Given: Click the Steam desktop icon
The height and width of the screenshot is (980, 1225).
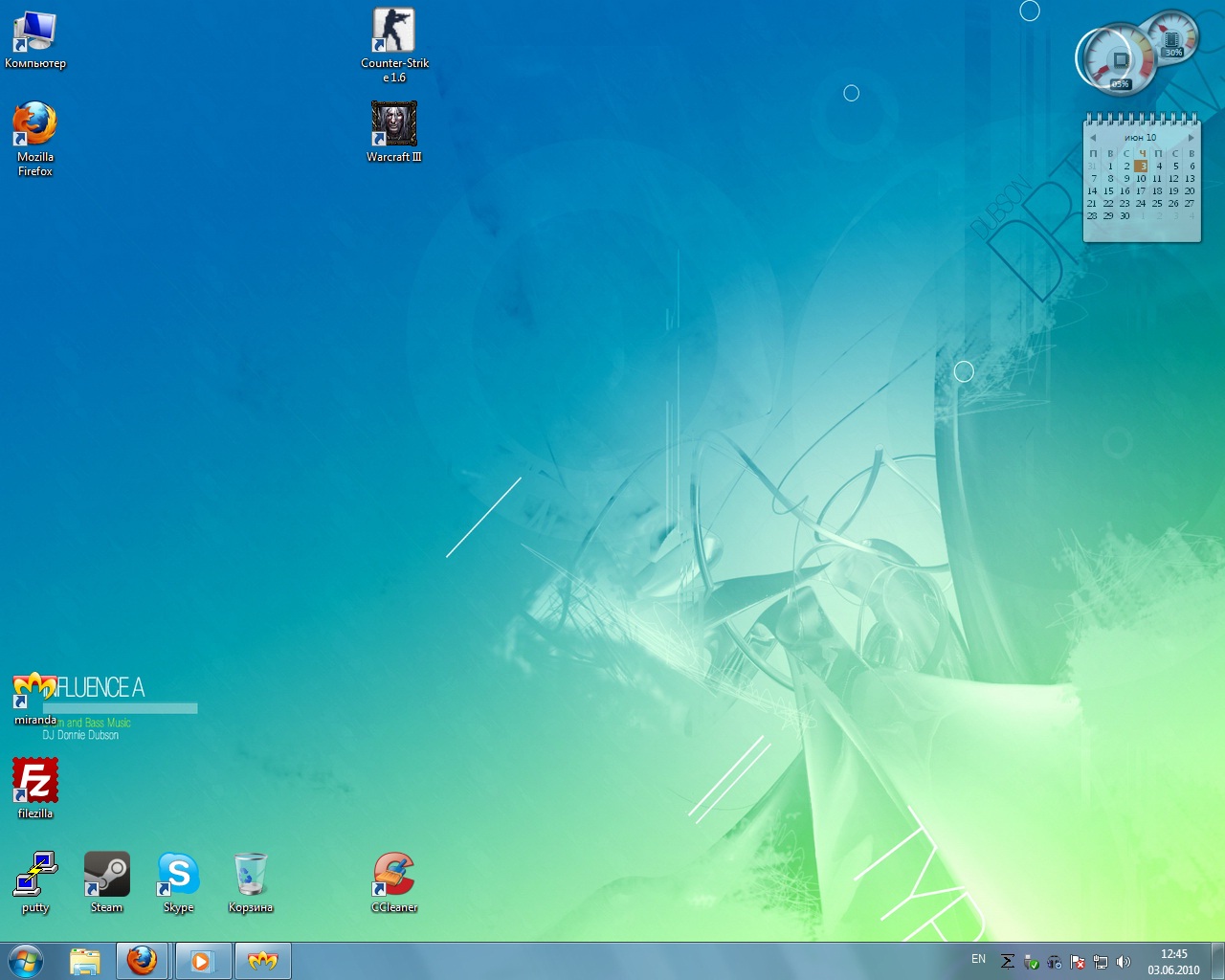Looking at the screenshot, I should click(x=106, y=875).
